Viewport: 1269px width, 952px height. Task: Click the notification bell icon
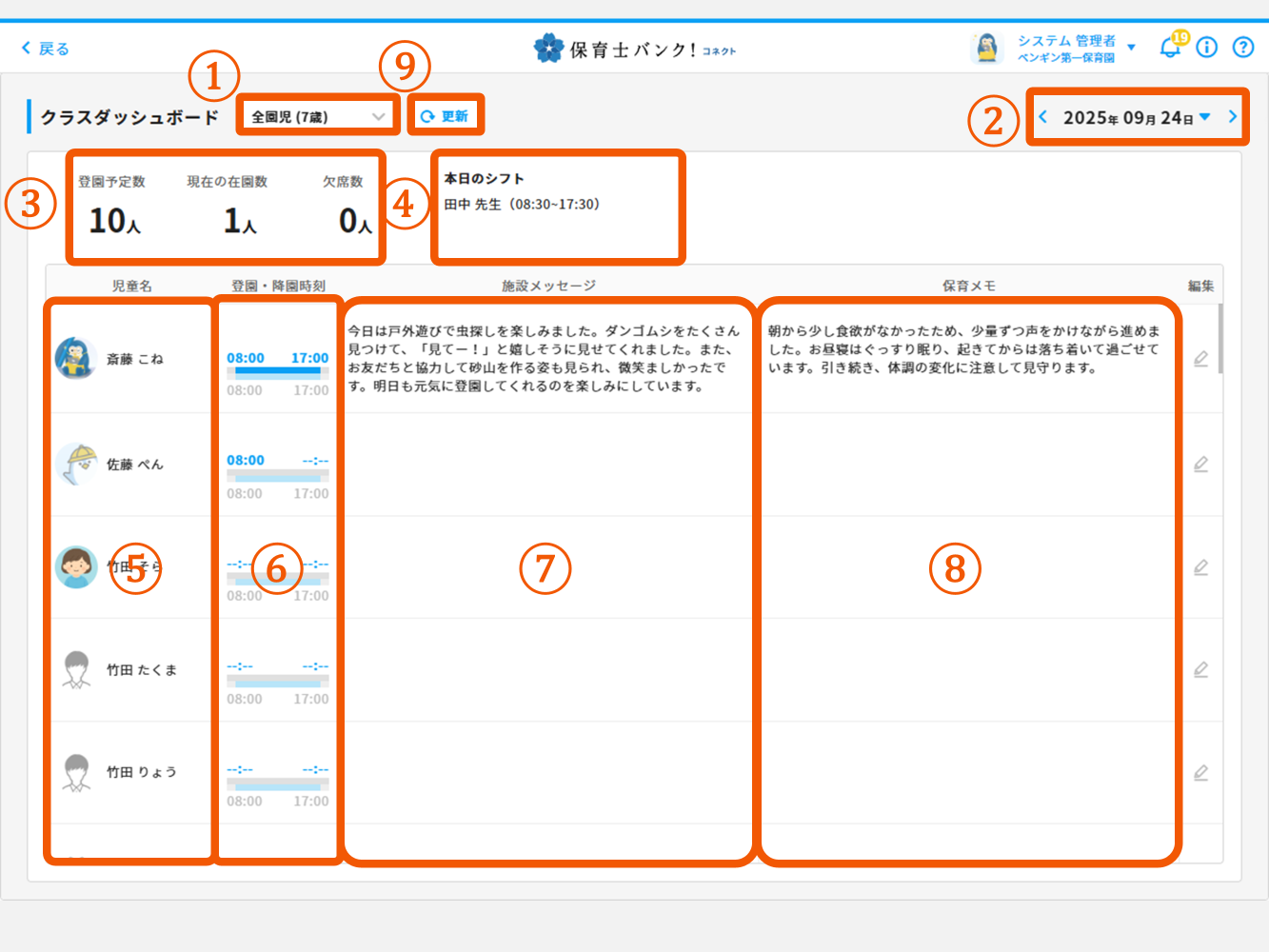point(1169,48)
